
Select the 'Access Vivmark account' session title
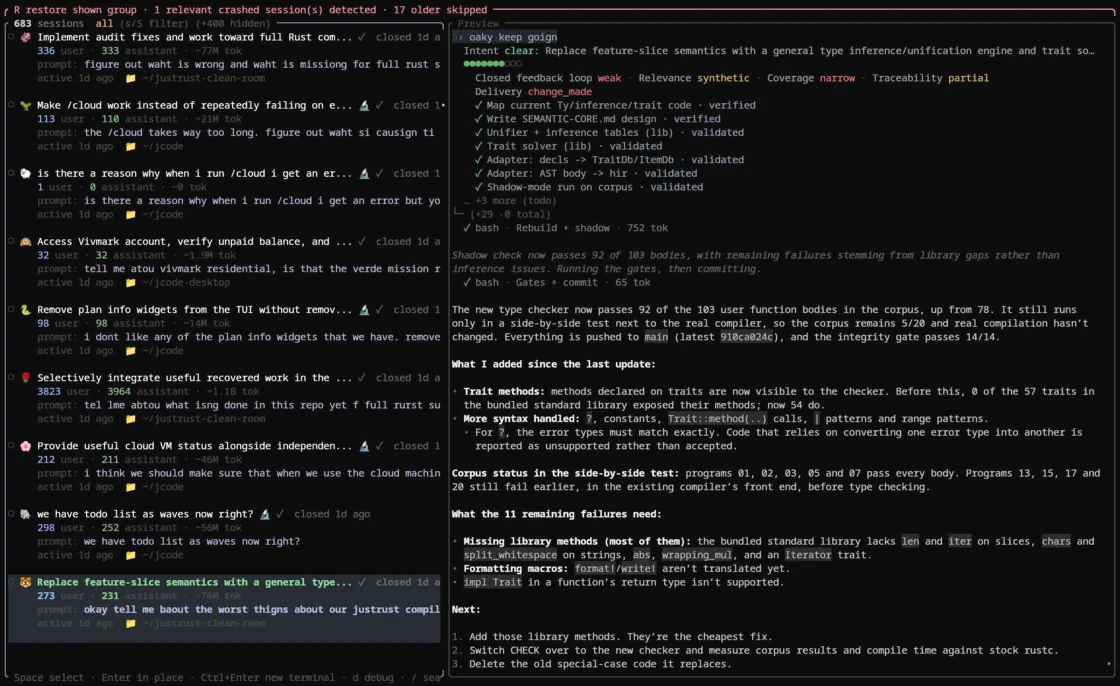[x=194, y=242]
